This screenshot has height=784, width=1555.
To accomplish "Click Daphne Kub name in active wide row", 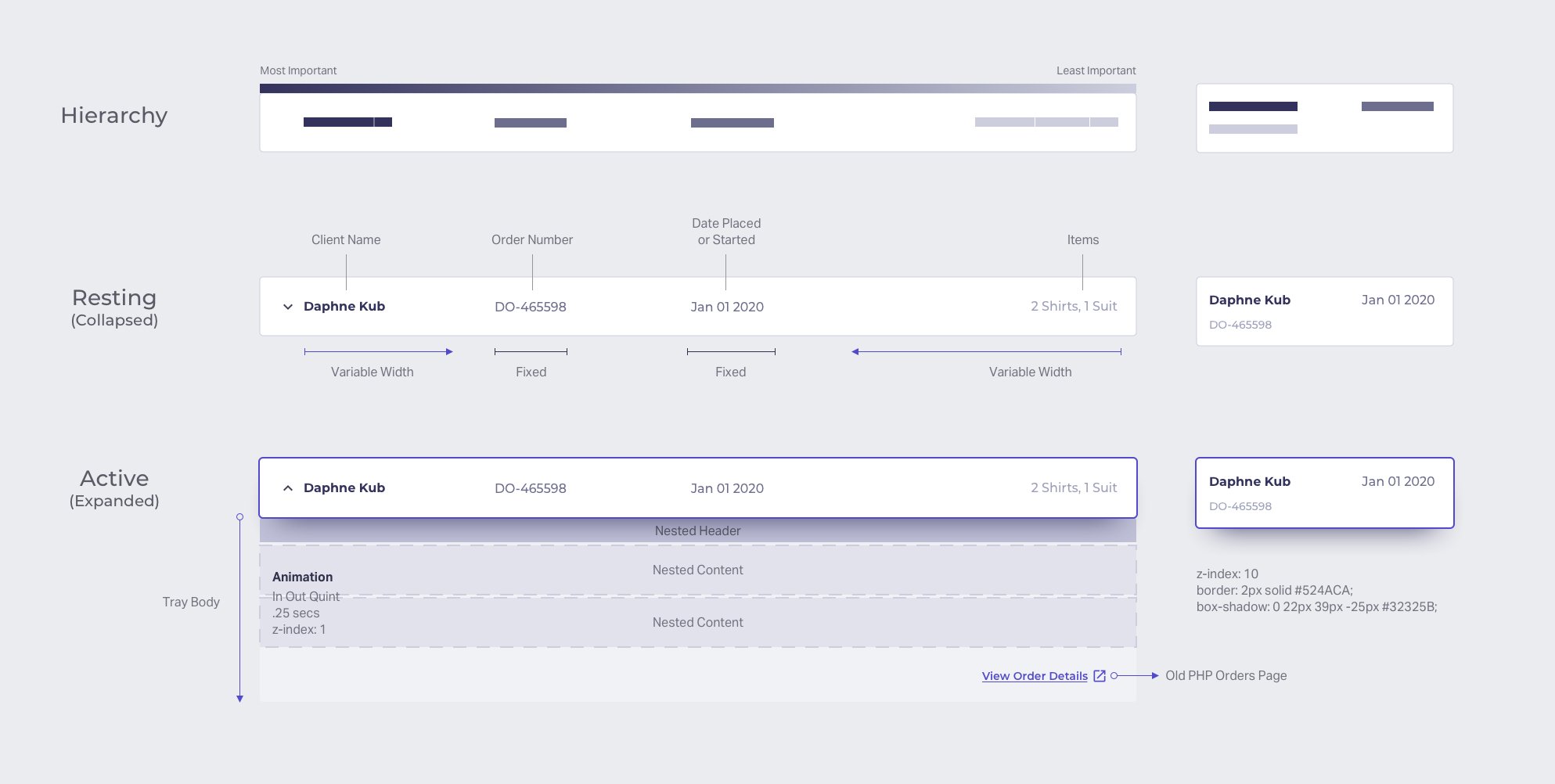I will [x=344, y=487].
